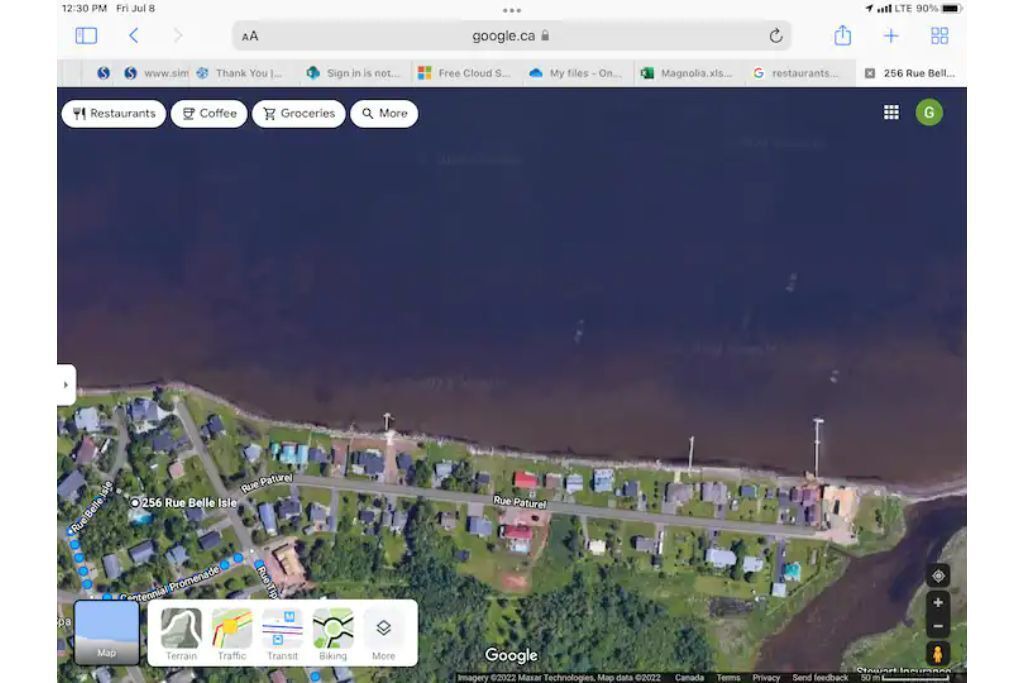Expand the collapsed side panel
Image resolution: width=1024 pixels, height=683 pixels.
(66, 385)
